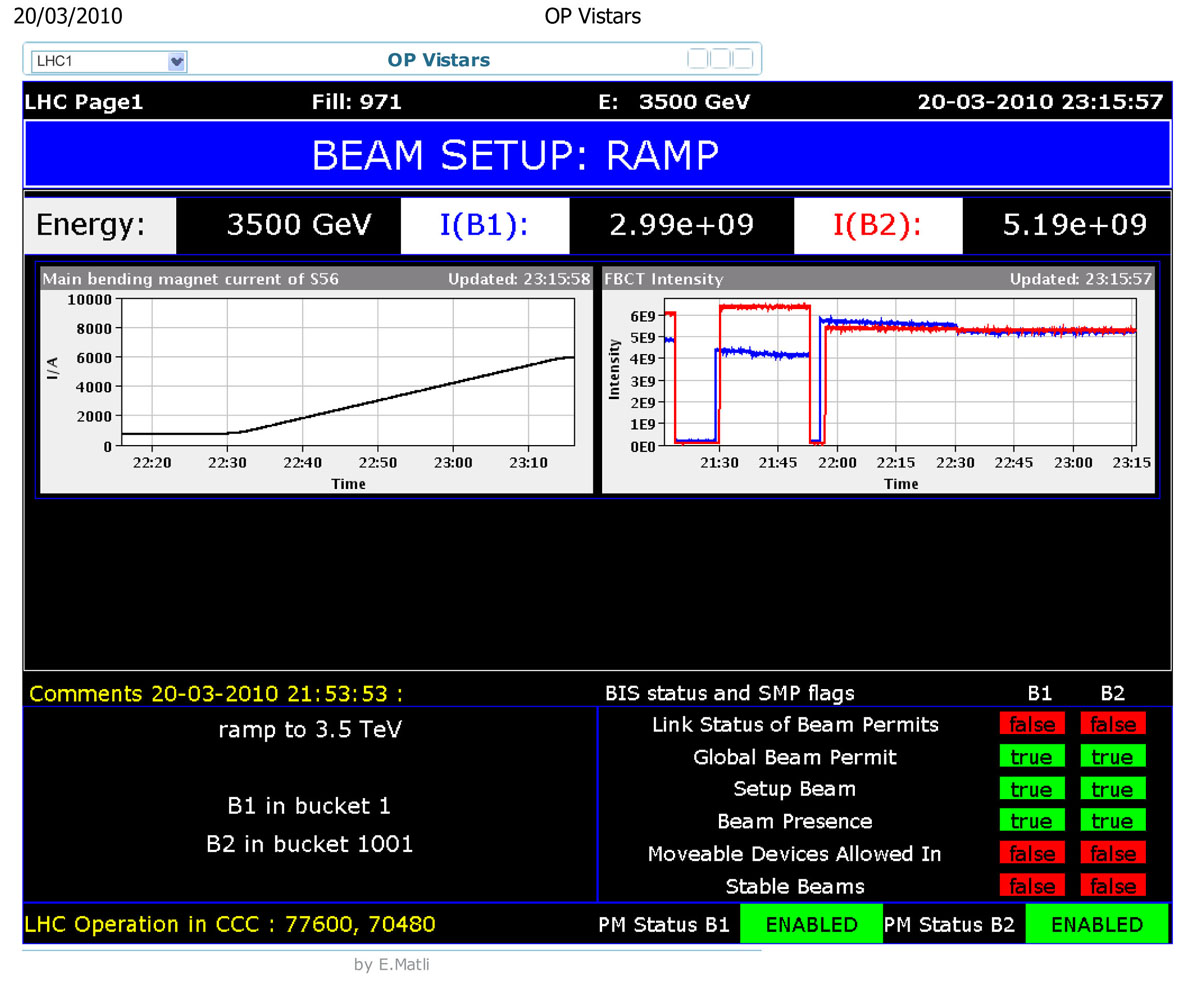Image resolution: width=1181 pixels, height=993 pixels.
Task: Click B1 true cell for Setup Beam
Action: tap(1032, 789)
